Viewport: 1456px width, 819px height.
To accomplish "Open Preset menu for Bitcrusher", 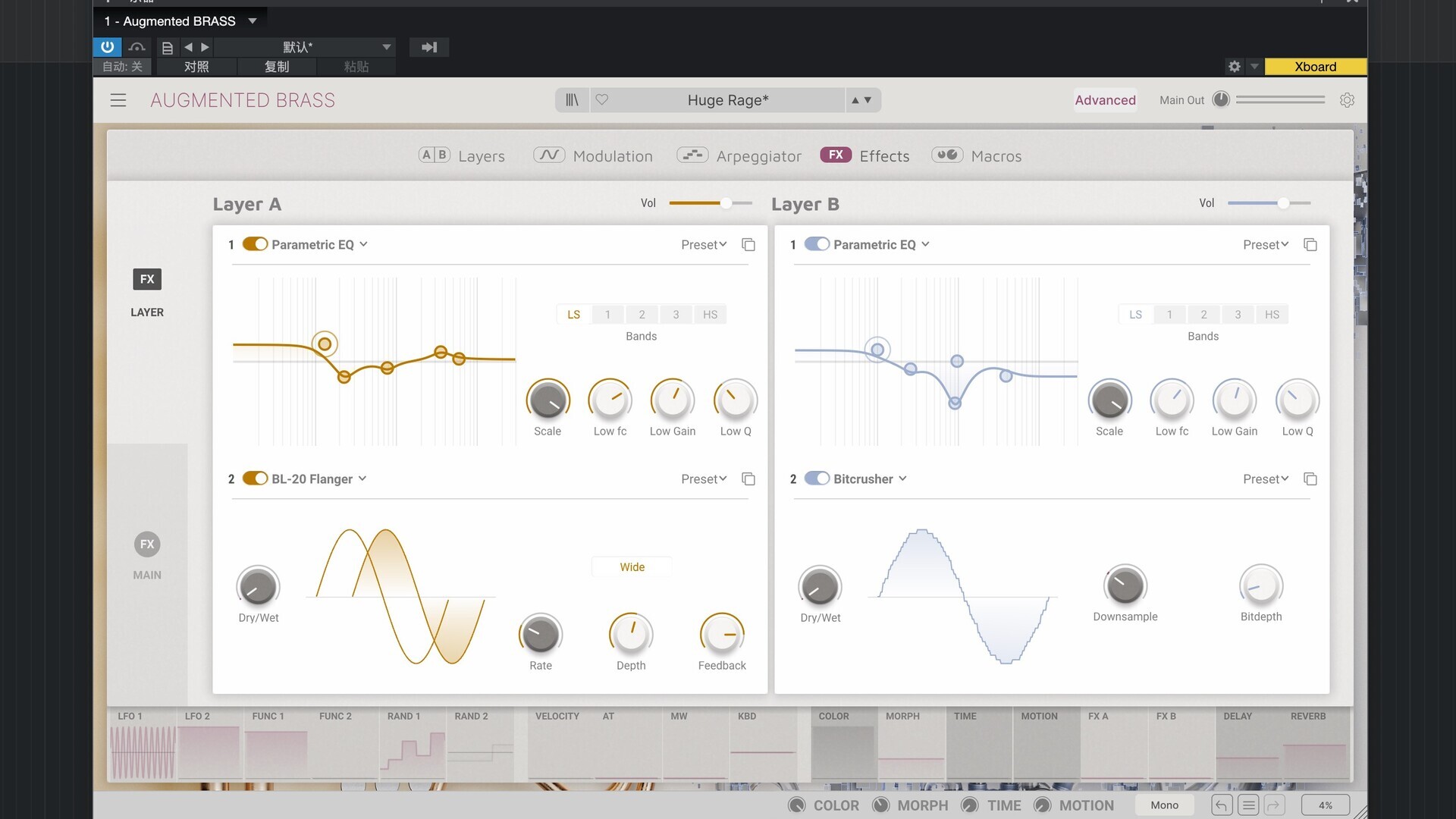I will [x=1266, y=479].
